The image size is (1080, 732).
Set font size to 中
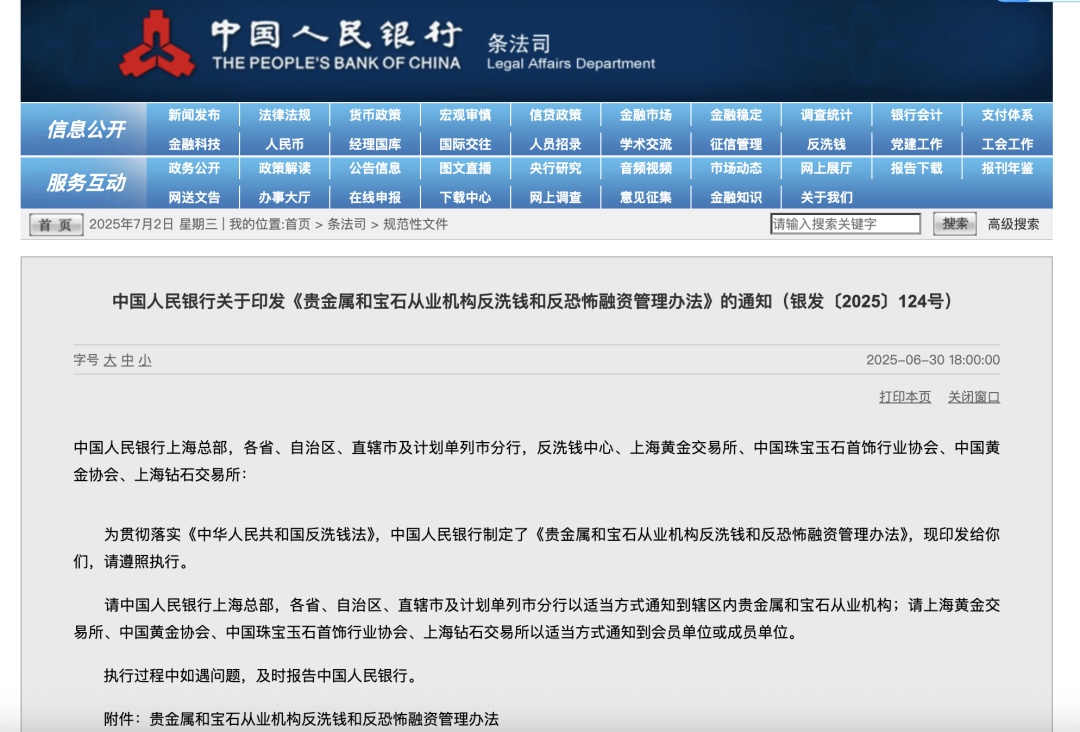coord(127,360)
